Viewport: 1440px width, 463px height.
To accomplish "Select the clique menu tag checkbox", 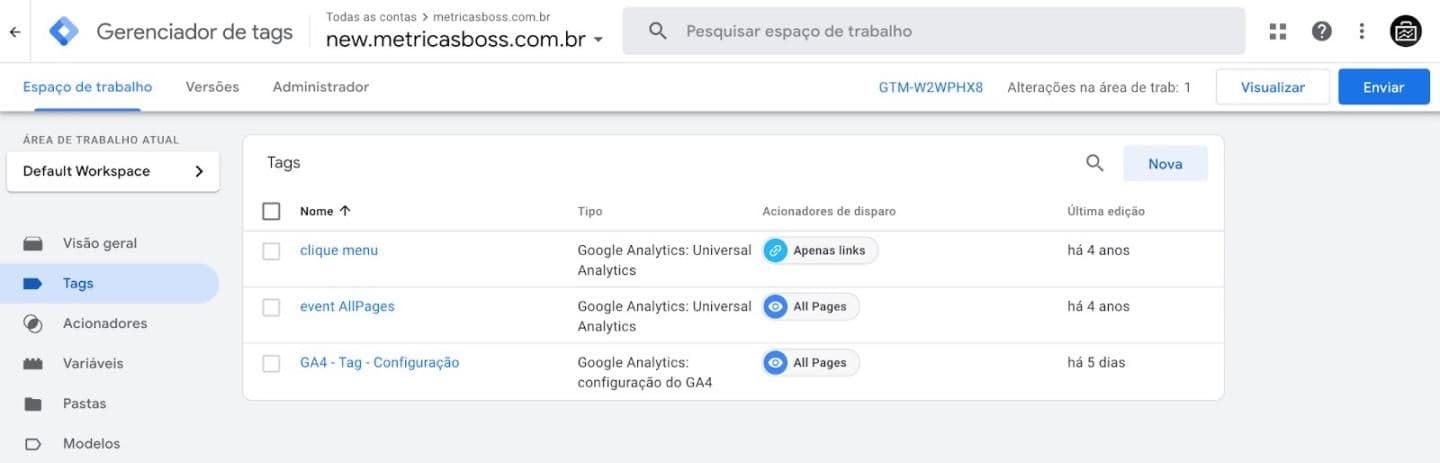I will (x=271, y=251).
